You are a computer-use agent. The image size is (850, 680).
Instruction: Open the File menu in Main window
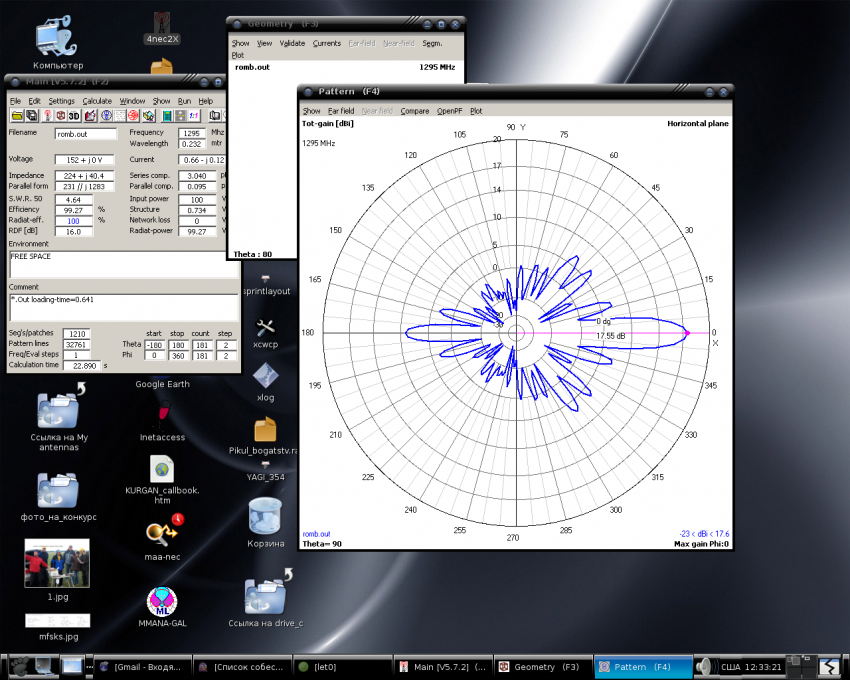15,101
